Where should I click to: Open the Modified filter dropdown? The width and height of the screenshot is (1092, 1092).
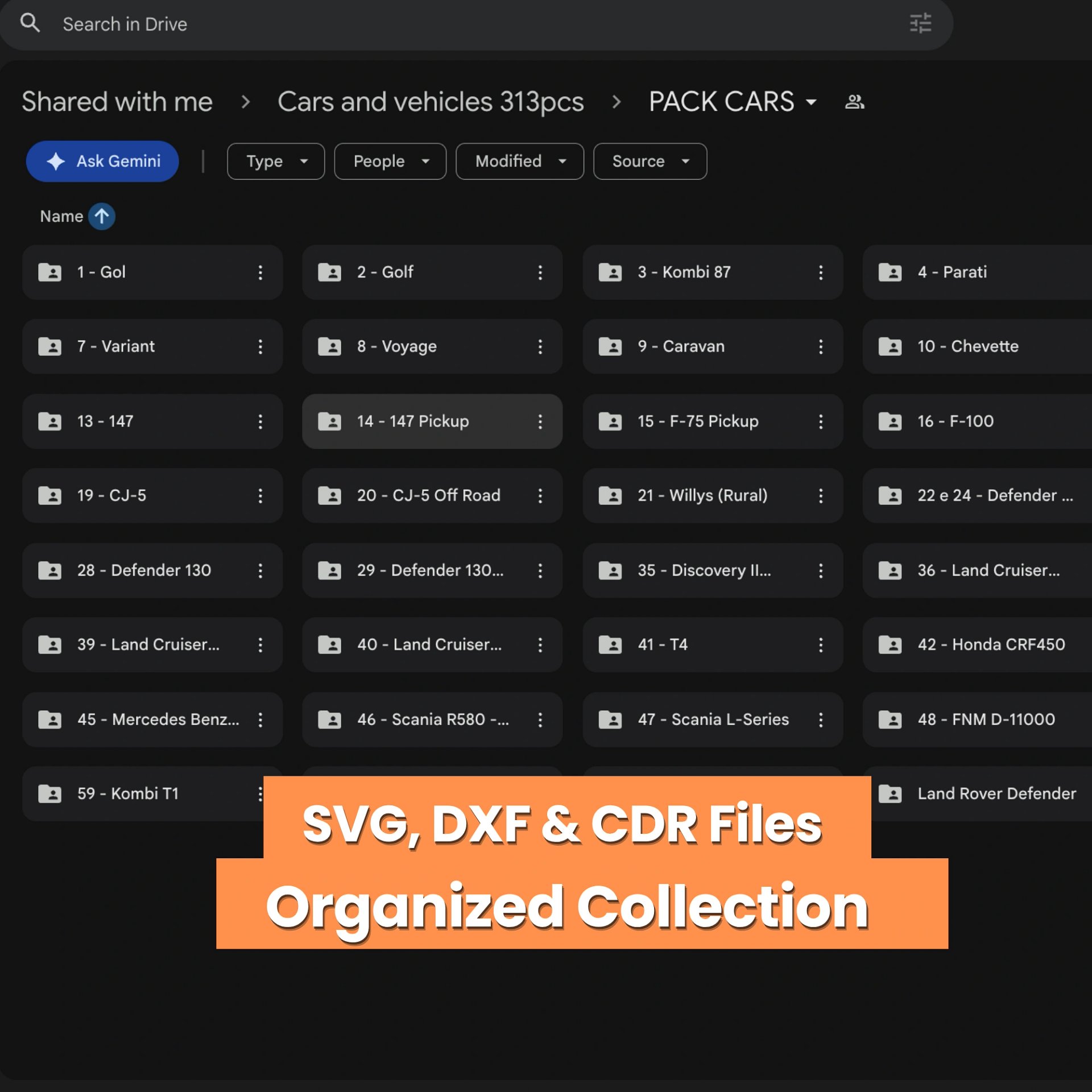pos(520,162)
